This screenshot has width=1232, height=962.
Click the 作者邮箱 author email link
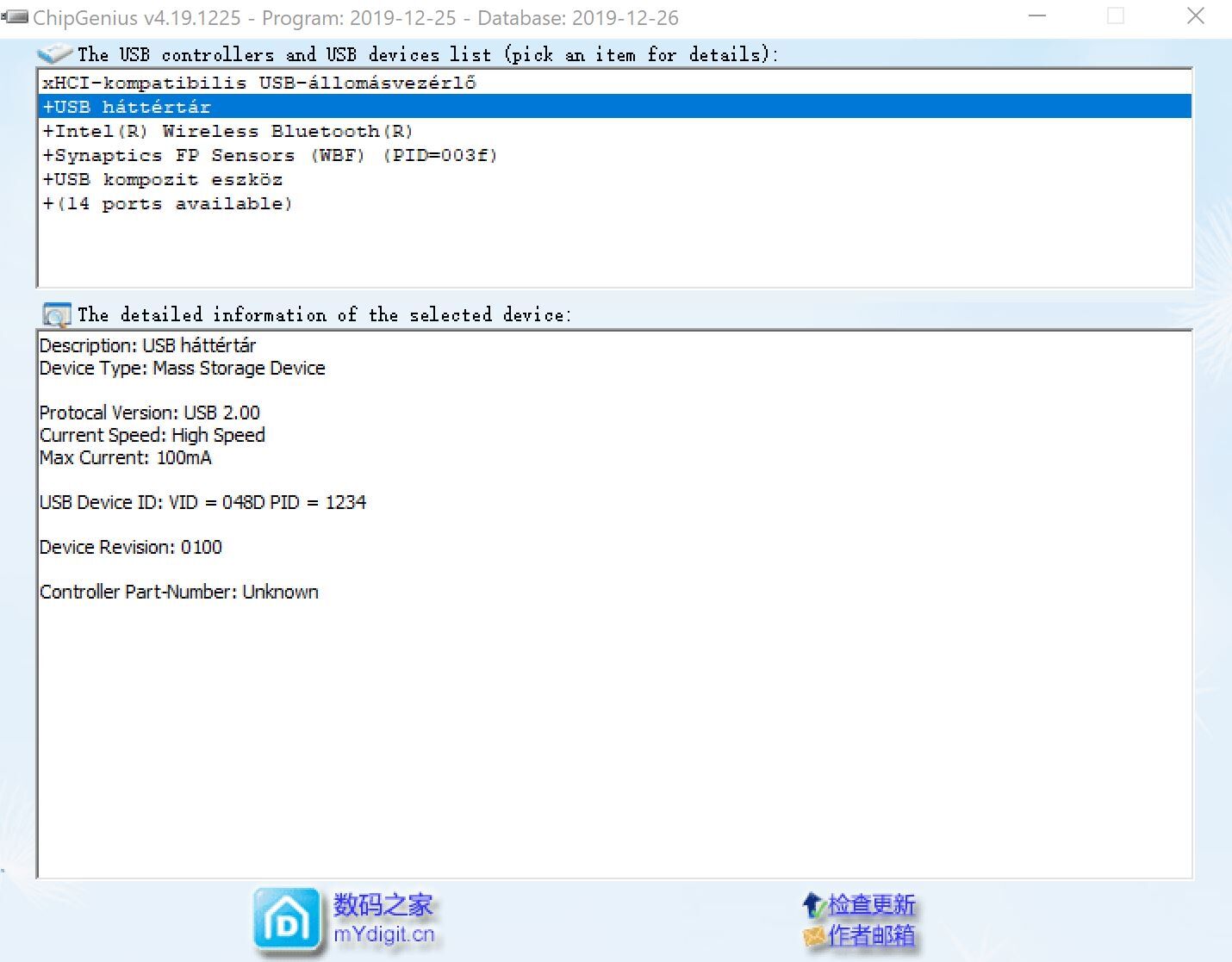[872, 935]
